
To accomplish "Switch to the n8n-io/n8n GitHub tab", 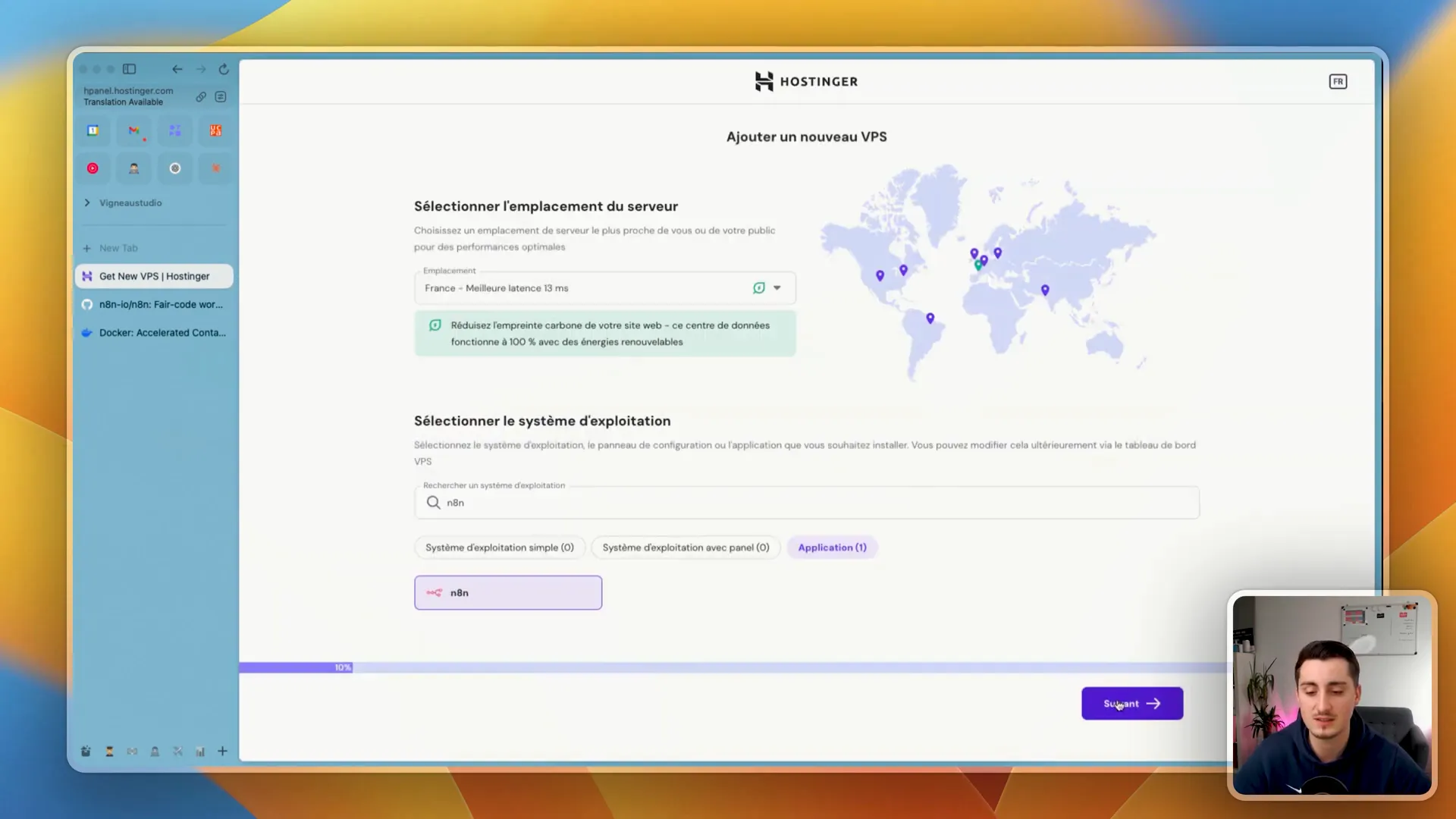I will pos(154,304).
